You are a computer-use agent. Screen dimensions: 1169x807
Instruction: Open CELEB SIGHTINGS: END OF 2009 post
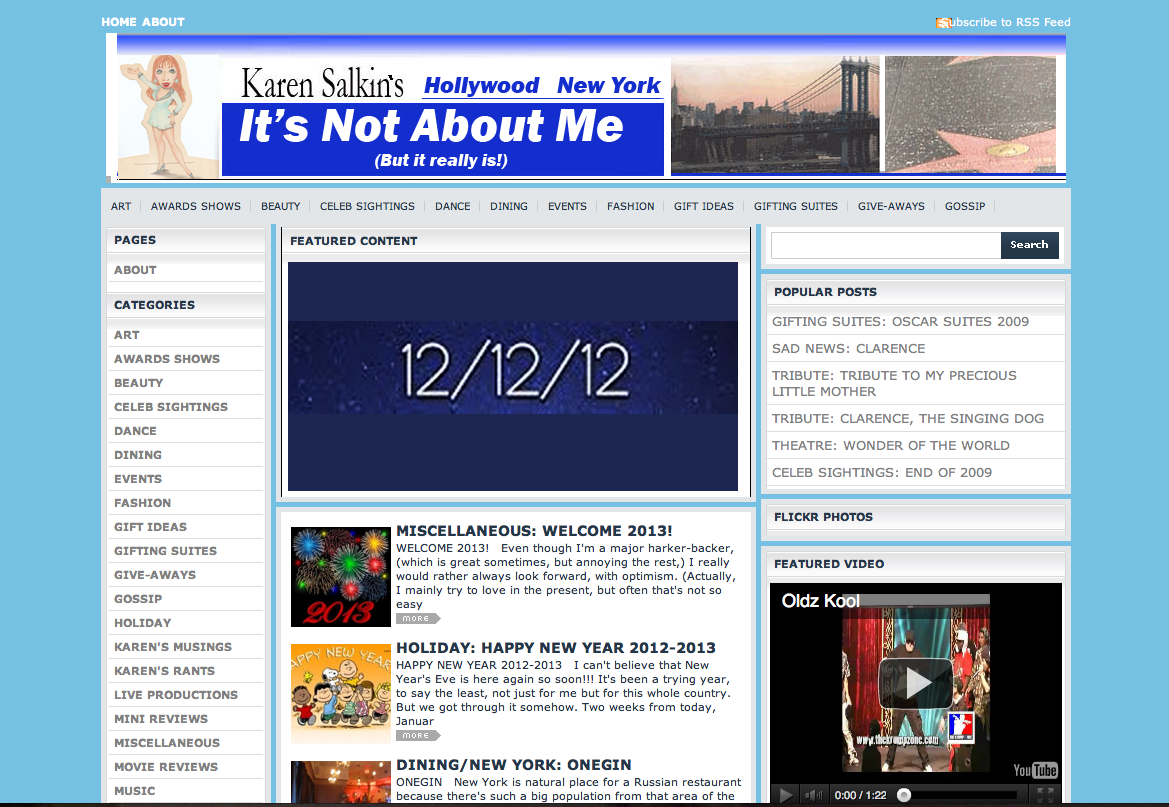[x=881, y=472]
